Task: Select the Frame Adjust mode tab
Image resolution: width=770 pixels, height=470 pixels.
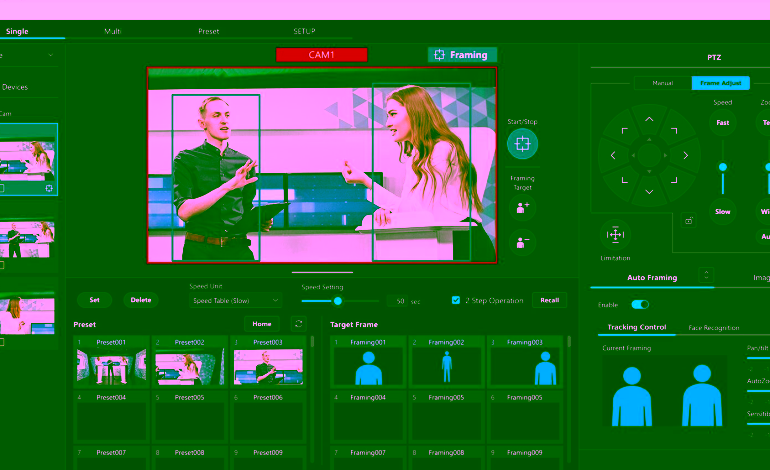Action: [720, 83]
